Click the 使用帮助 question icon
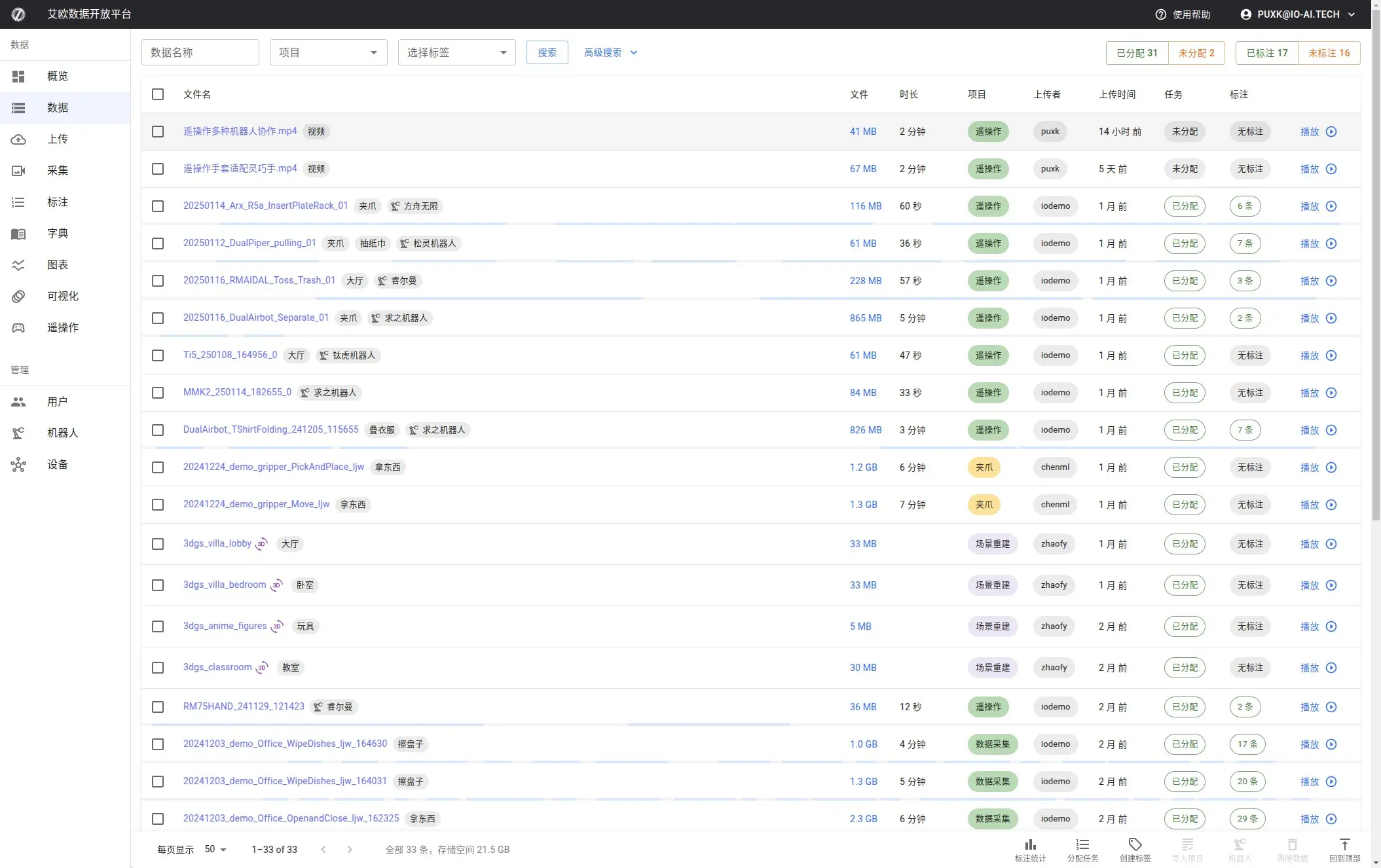The image size is (1381, 868). (x=1160, y=14)
